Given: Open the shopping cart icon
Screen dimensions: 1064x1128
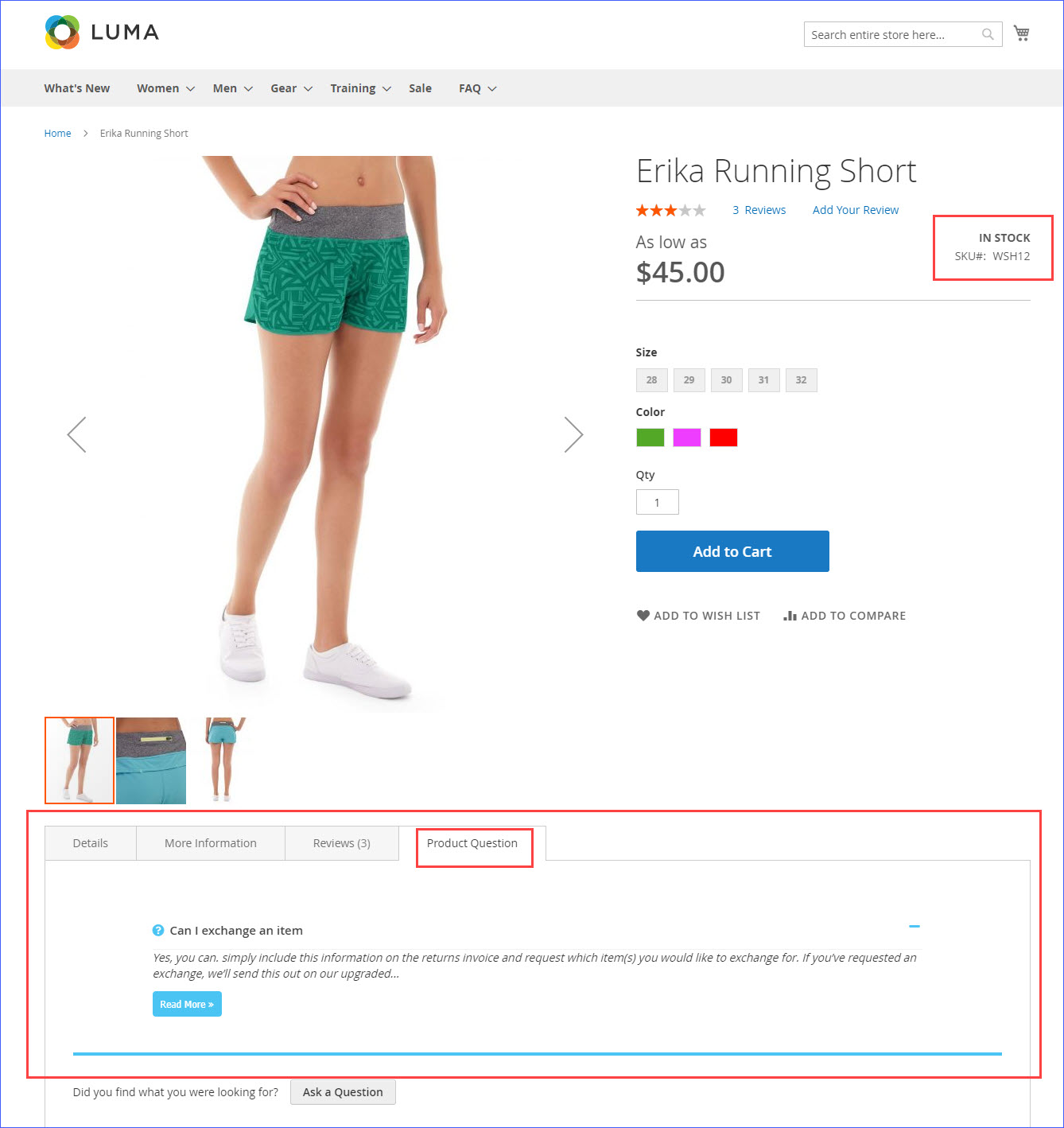Looking at the screenshot, I should (1022, 33).
